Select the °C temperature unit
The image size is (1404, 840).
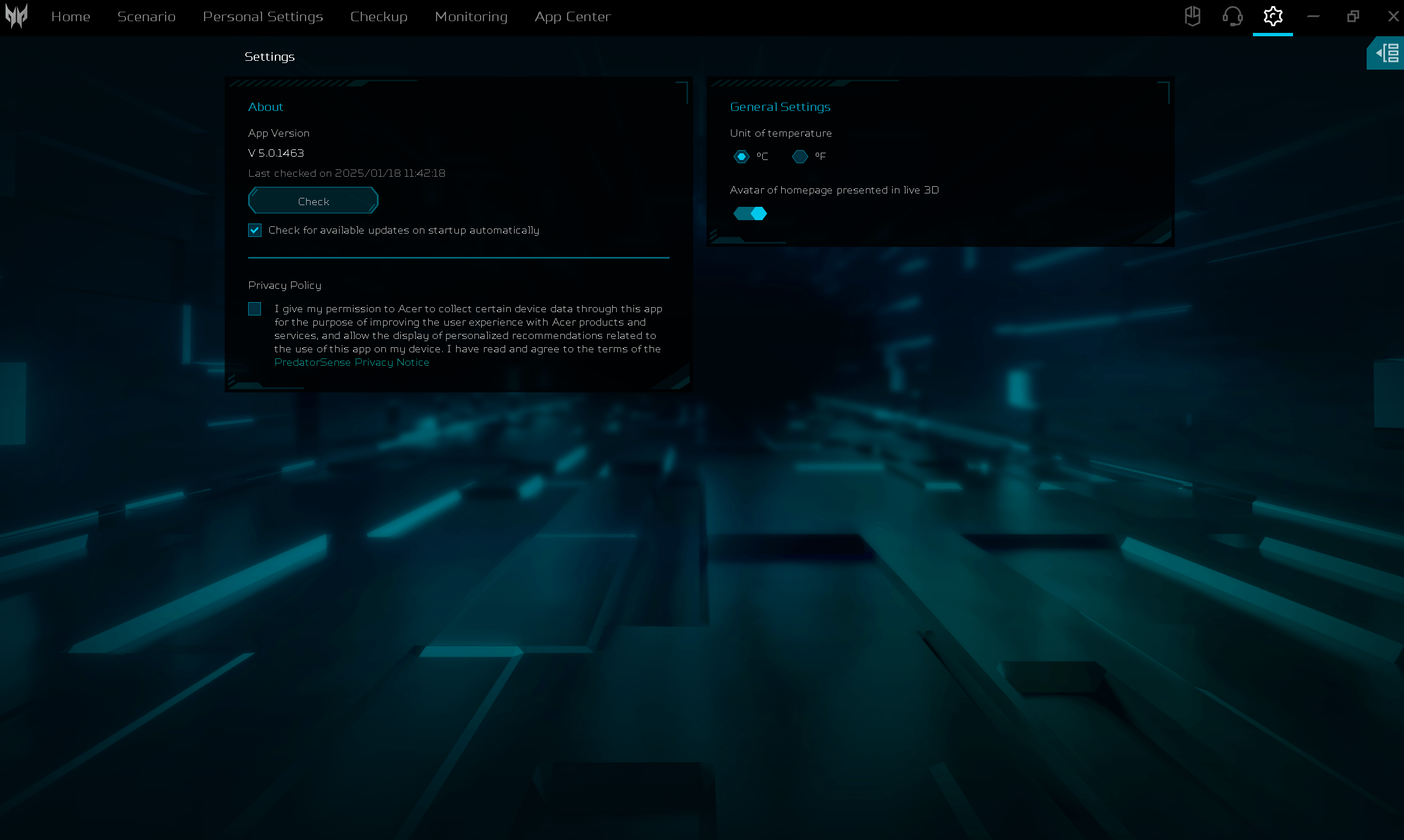(741, 156)
